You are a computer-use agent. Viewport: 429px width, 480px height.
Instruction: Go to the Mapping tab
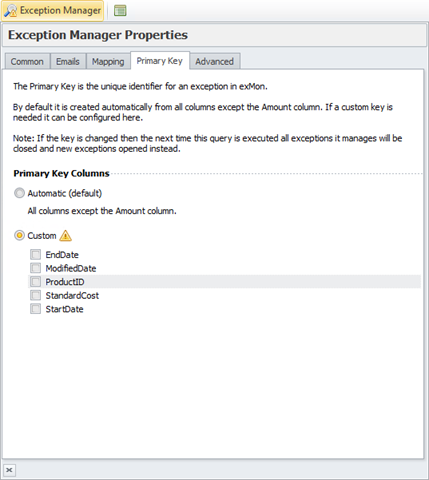click(x=108, y=62)
